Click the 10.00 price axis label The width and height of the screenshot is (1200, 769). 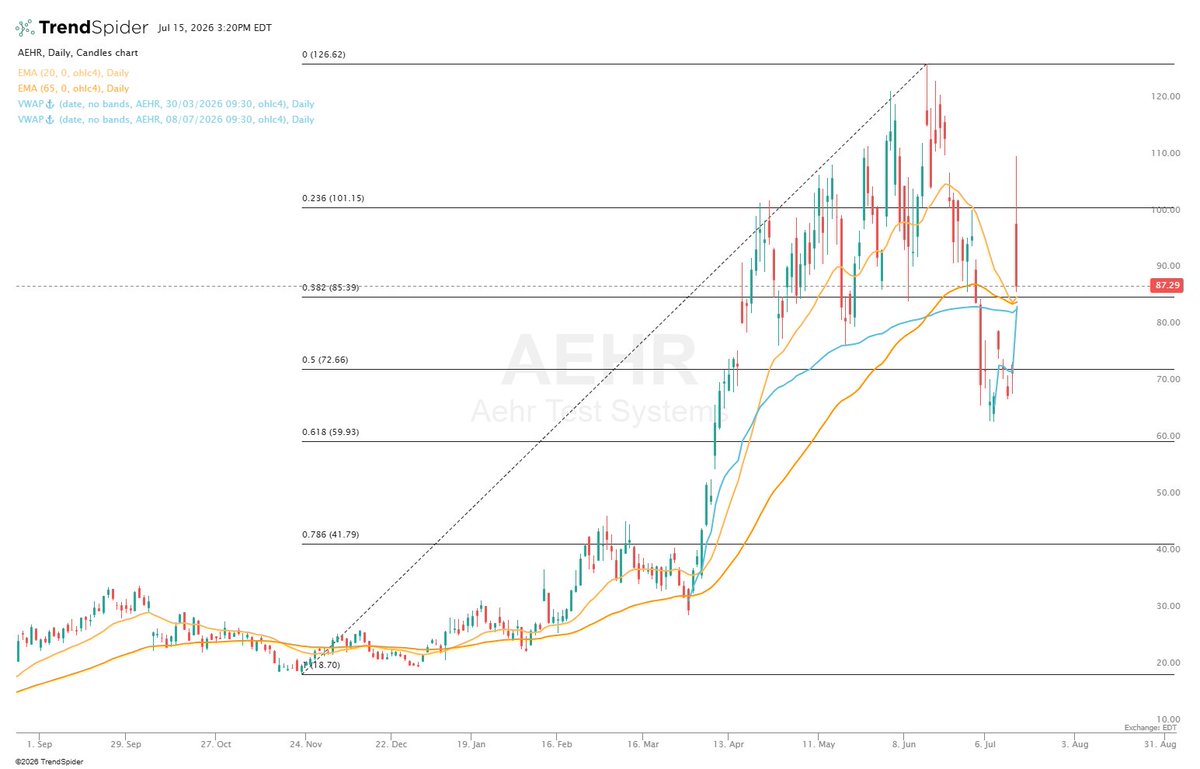1168,719
